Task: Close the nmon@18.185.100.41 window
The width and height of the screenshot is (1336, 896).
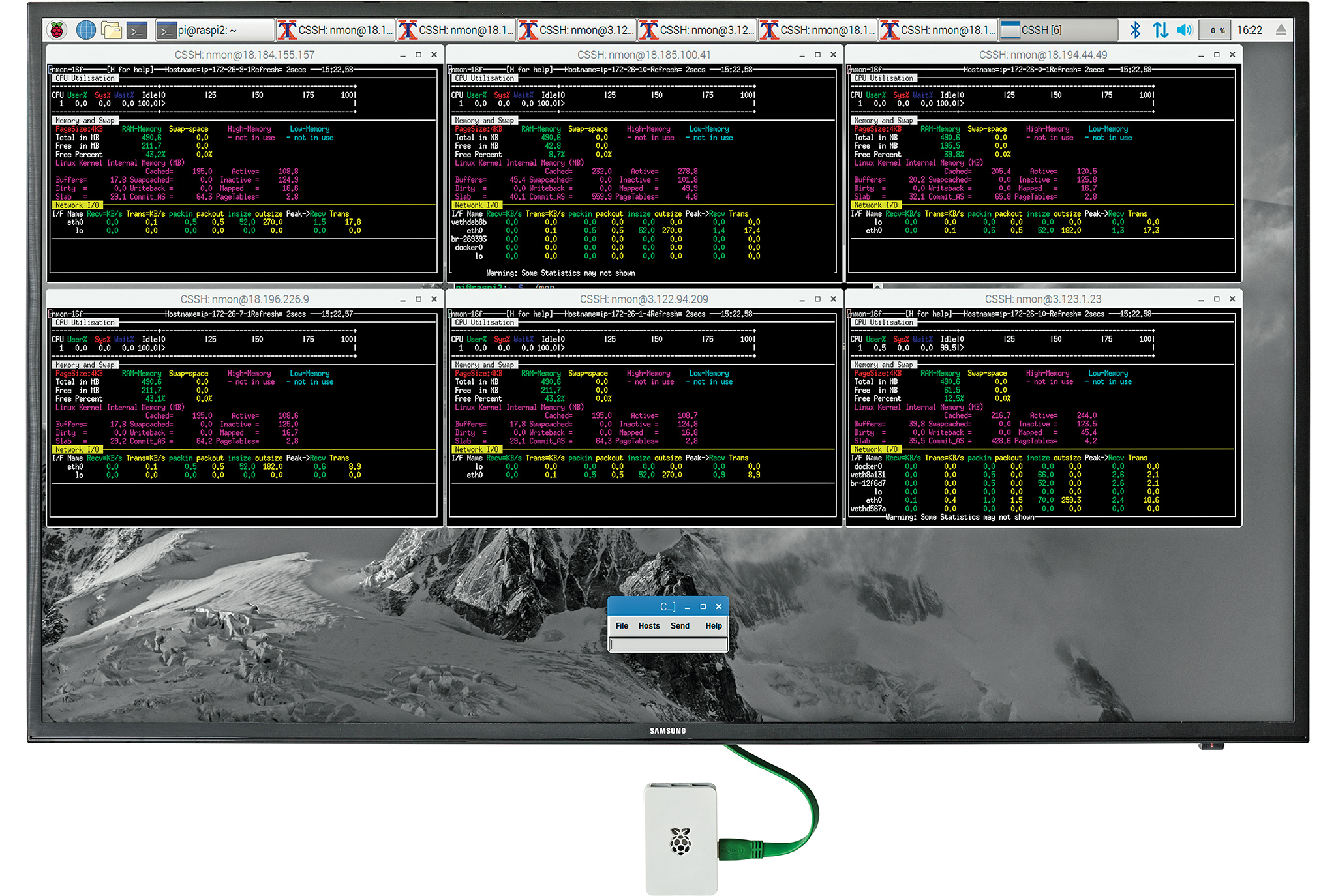Action: coord(833,55)
